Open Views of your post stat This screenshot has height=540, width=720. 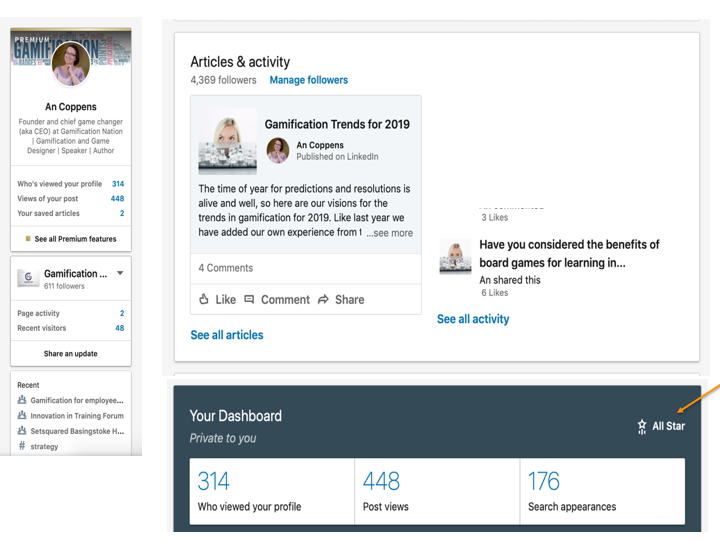(71, 198)
